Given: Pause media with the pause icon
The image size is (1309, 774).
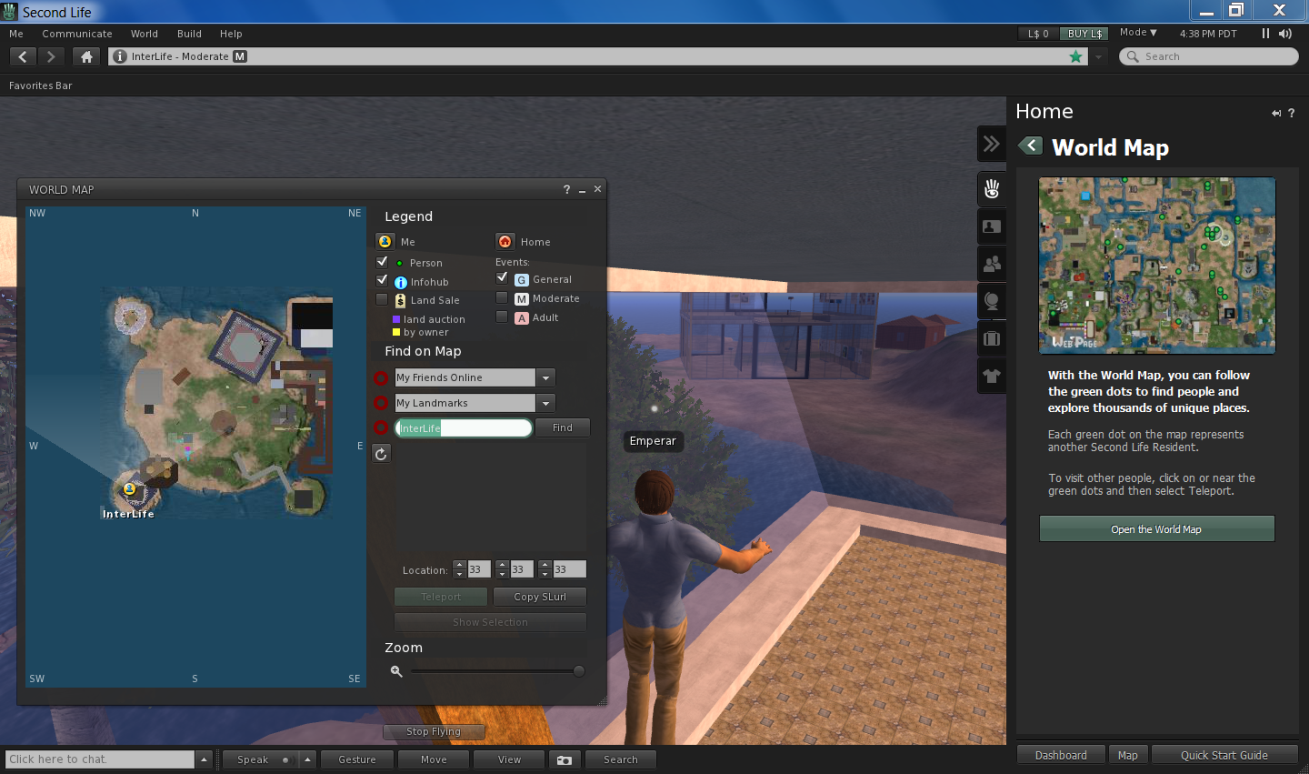Looking at the screenshot, I should tap(1265, 33).
